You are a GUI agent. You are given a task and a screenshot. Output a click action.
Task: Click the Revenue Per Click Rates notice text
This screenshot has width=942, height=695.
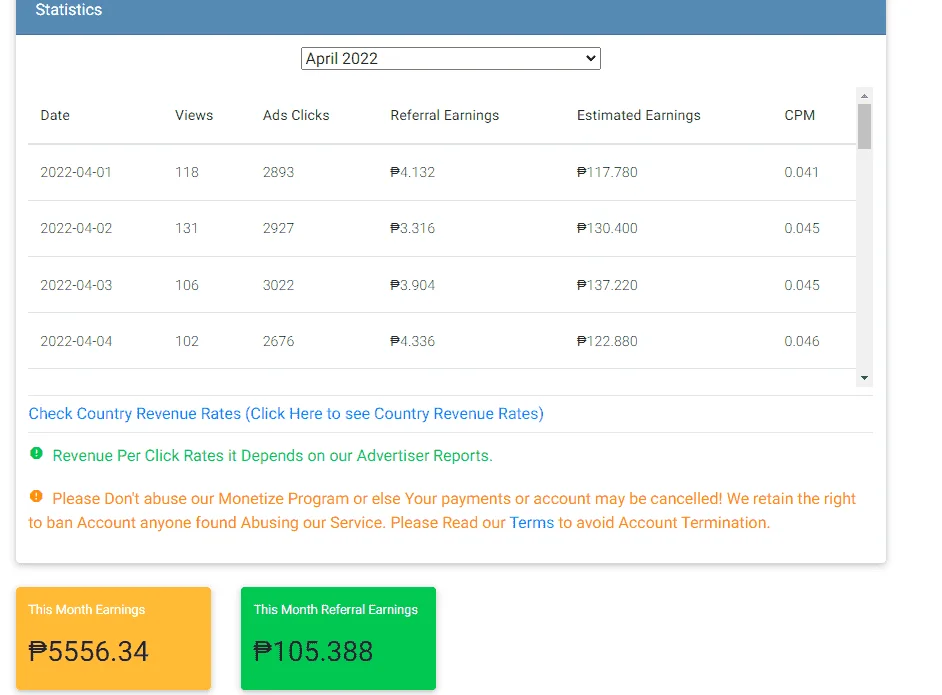[x=273, y=456]
